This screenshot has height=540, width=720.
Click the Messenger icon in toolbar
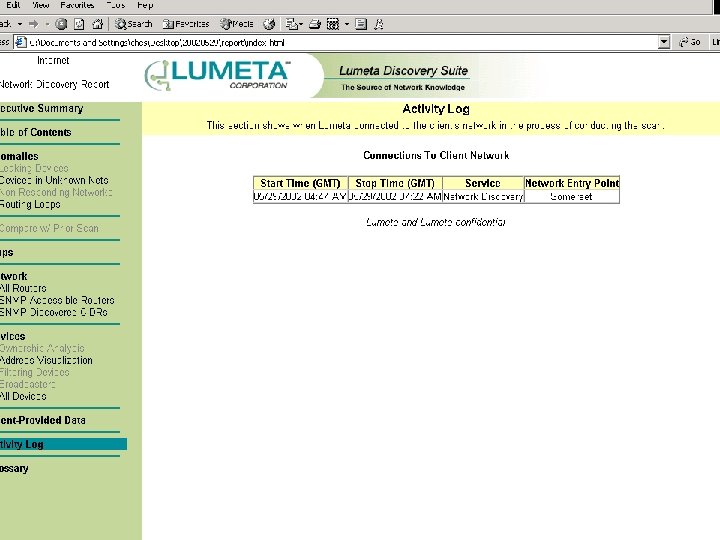click(x=379, y=24)
